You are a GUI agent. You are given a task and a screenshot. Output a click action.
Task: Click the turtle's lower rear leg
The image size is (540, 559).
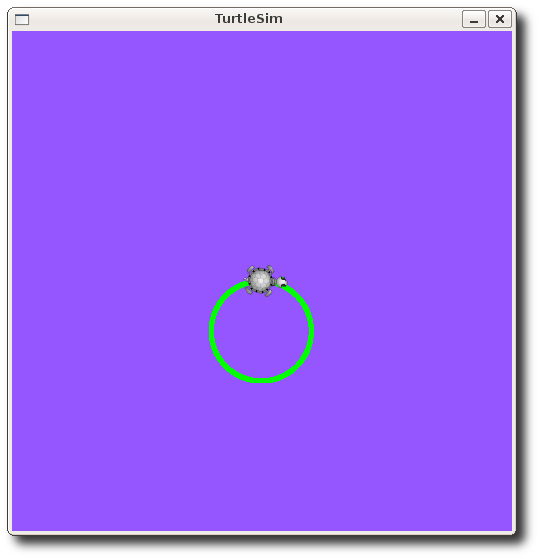pos(249,291)
